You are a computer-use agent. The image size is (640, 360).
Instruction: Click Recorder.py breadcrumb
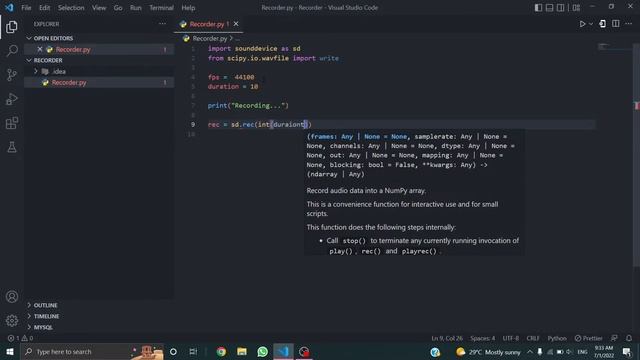pos(209,38)
